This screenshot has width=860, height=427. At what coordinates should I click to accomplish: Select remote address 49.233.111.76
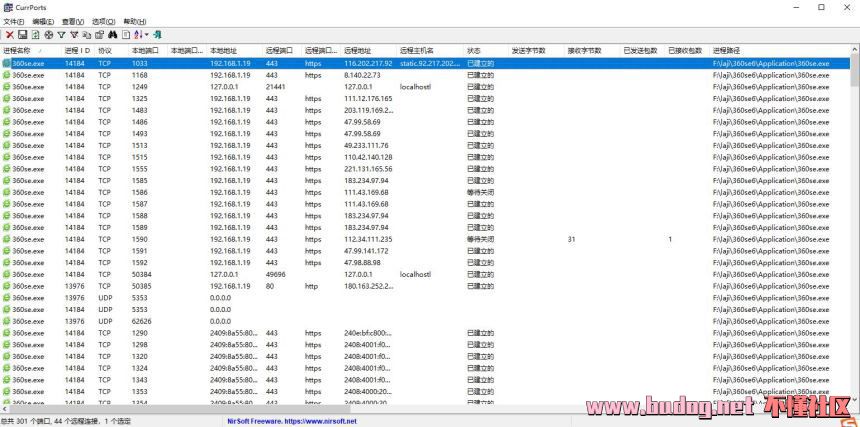(366, 145)
